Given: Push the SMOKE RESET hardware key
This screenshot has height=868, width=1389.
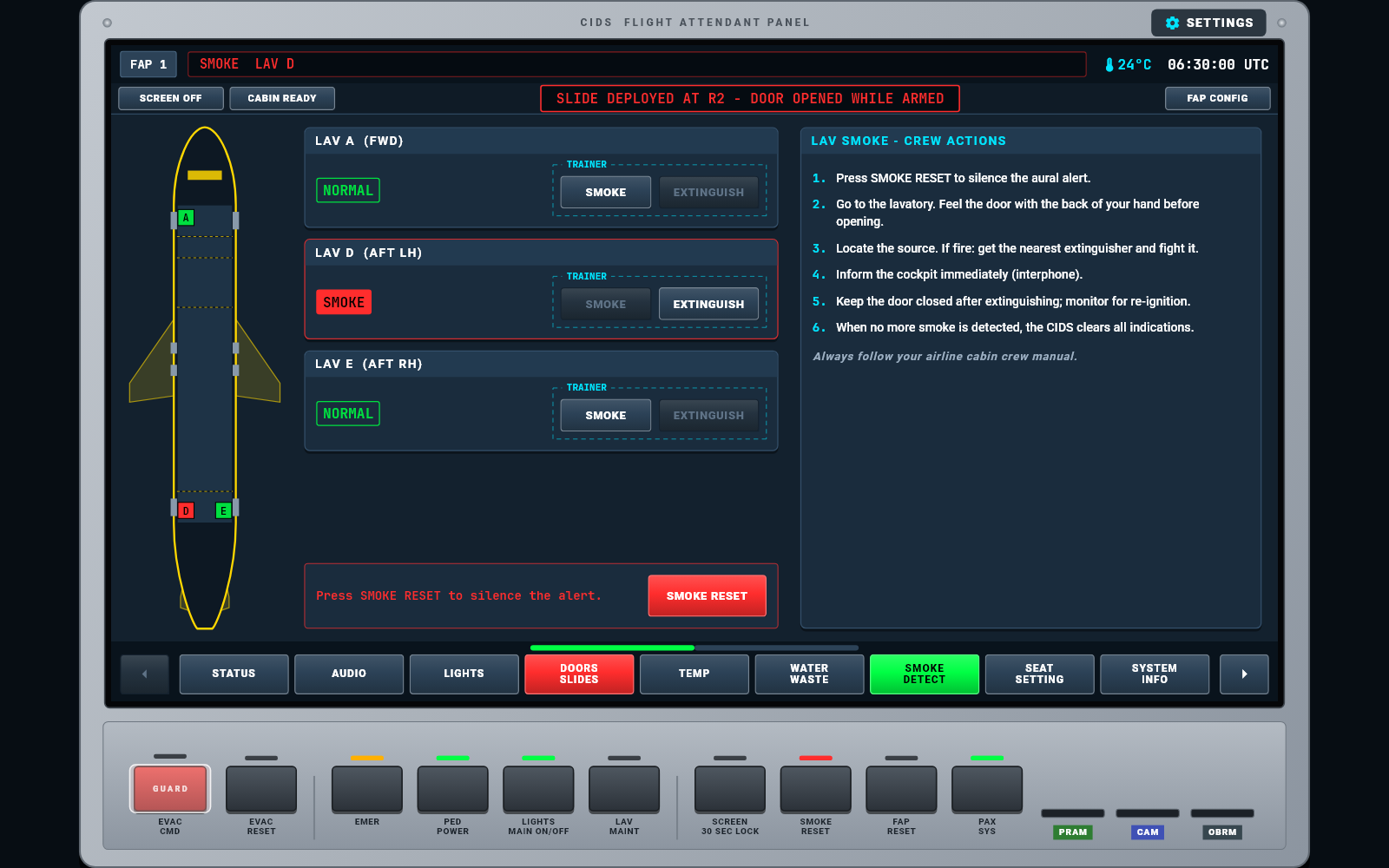Looking at the screenshot, I should [x=816, y=788].
